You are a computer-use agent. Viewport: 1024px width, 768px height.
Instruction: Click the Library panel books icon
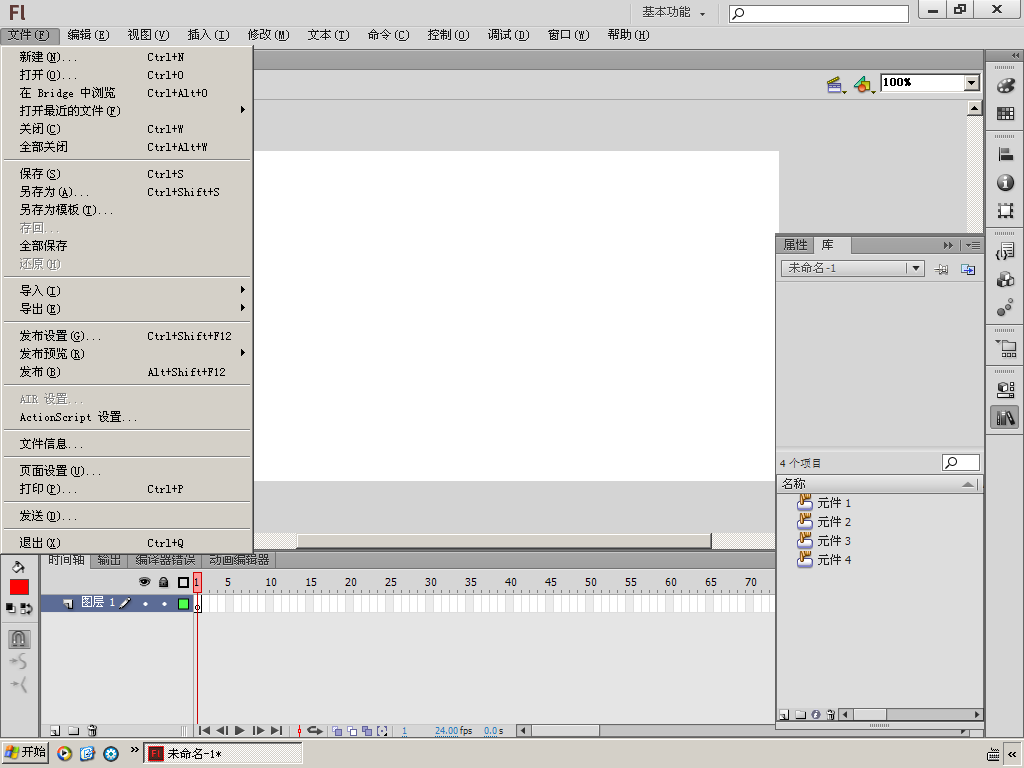tap(1005, 417)
